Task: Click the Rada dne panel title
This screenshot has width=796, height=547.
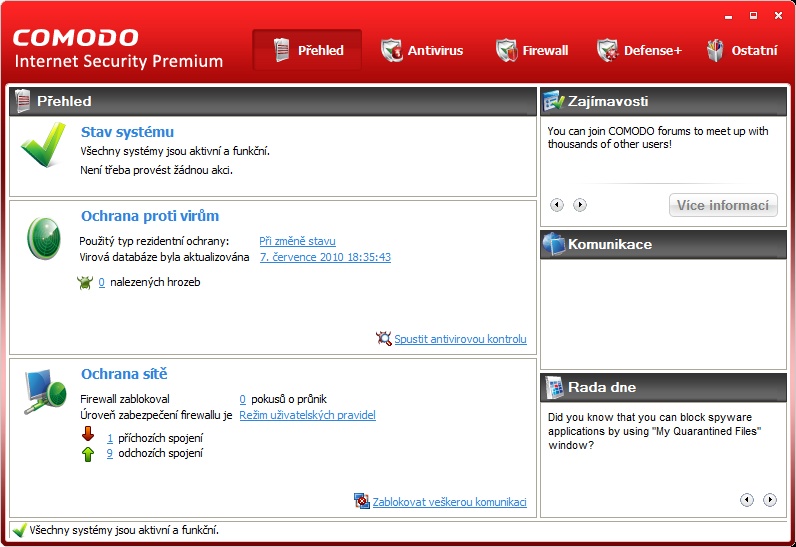Action: tap(602, 387)
